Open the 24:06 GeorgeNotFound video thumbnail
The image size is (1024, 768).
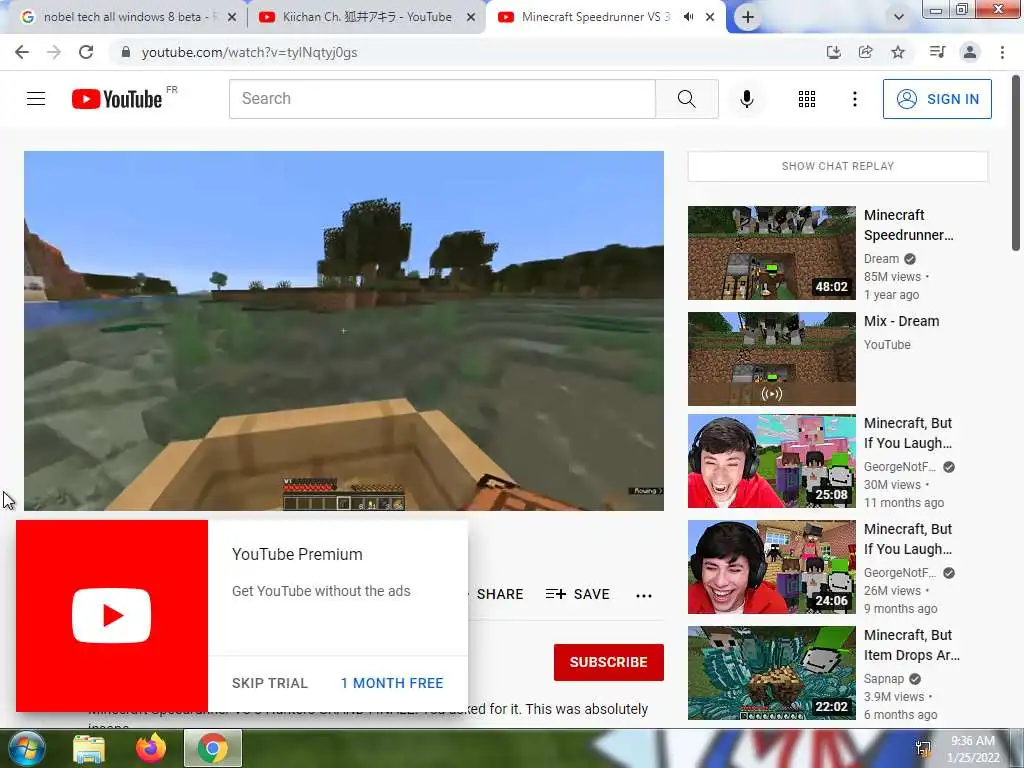[x=771, y=567]
